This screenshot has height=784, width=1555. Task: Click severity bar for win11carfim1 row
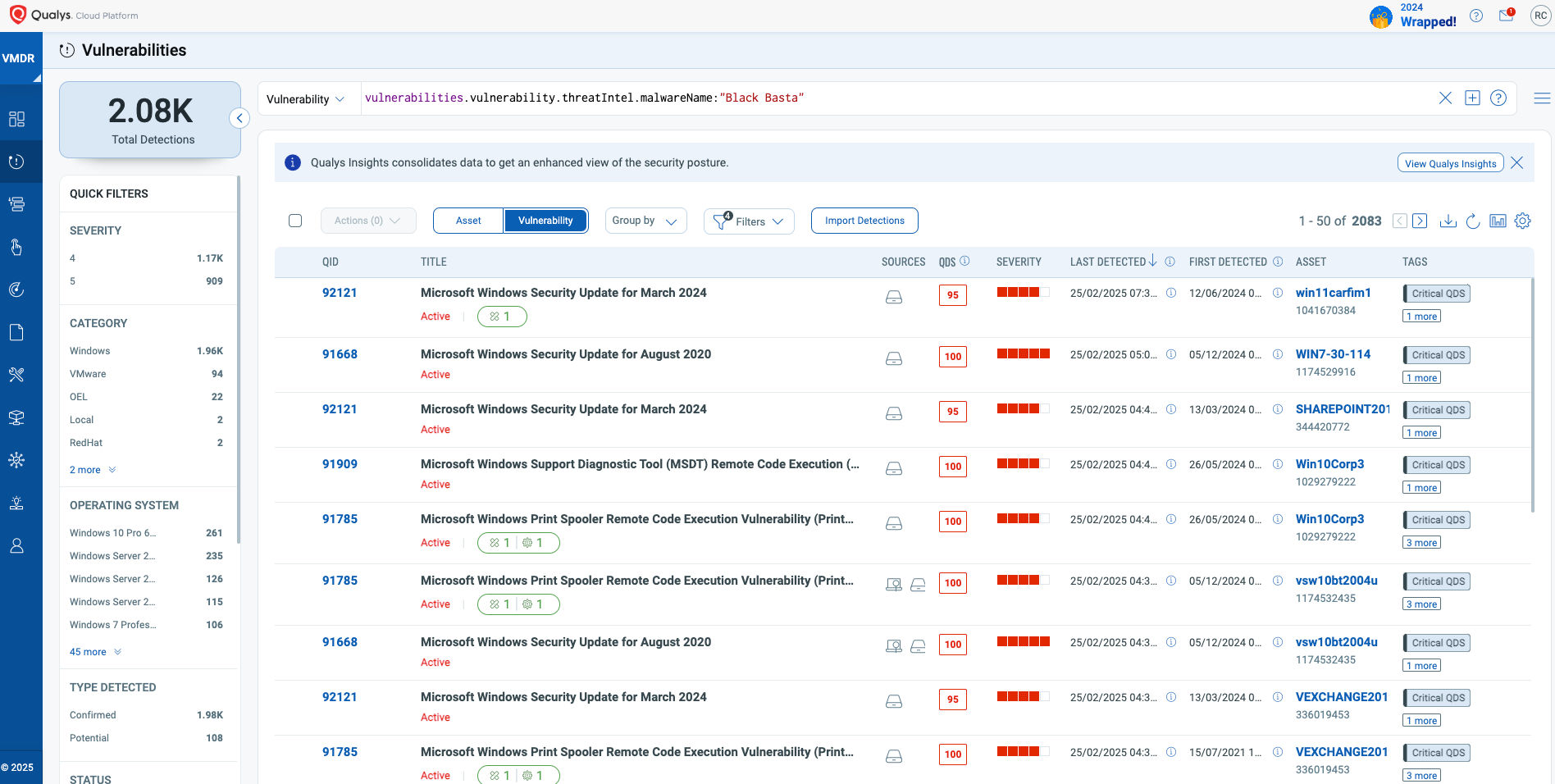(x=1023, y=292)
